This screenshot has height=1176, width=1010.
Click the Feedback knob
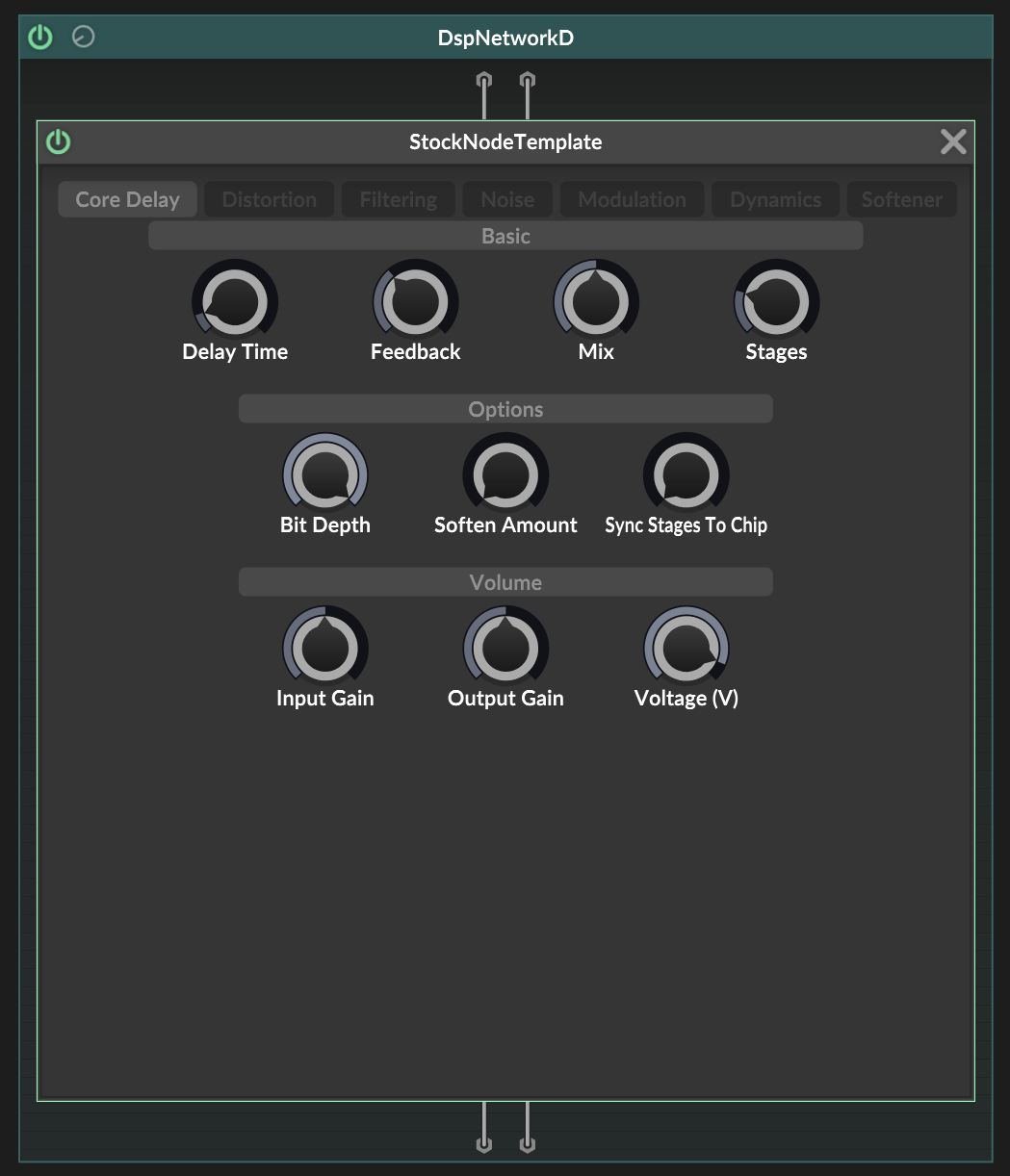416,302
